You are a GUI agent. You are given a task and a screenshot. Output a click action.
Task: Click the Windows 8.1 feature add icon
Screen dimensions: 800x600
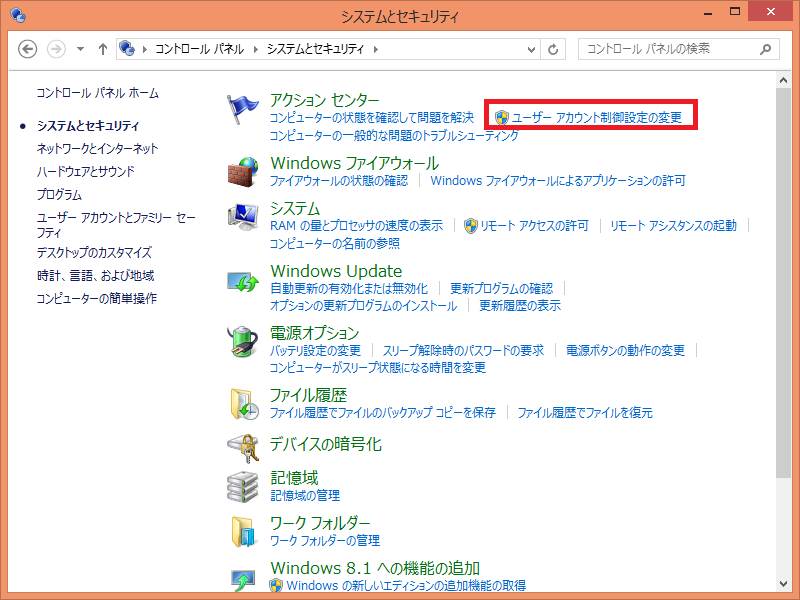point(243,580)
